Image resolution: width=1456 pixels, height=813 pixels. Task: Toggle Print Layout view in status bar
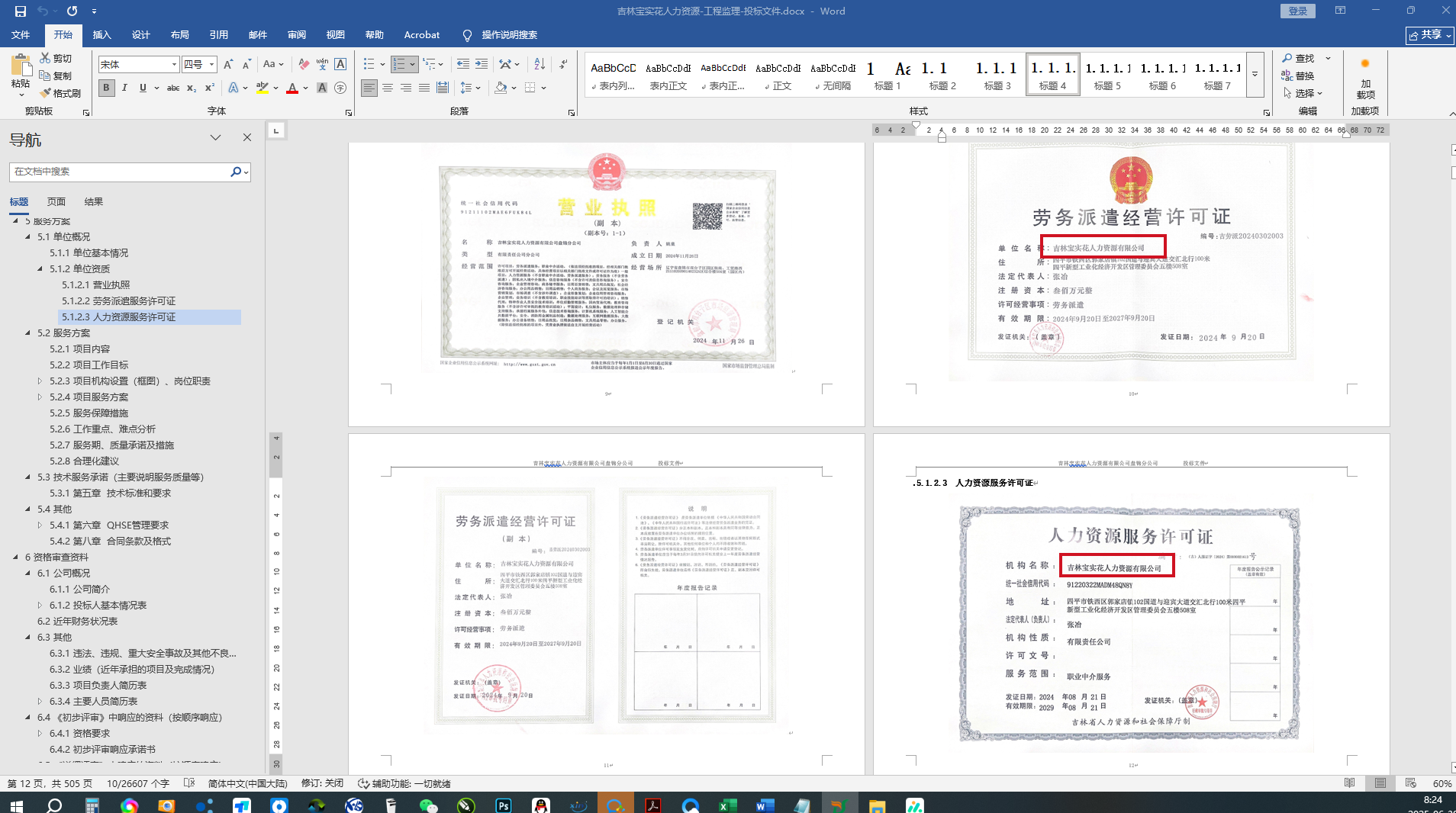coord(1380,783)
